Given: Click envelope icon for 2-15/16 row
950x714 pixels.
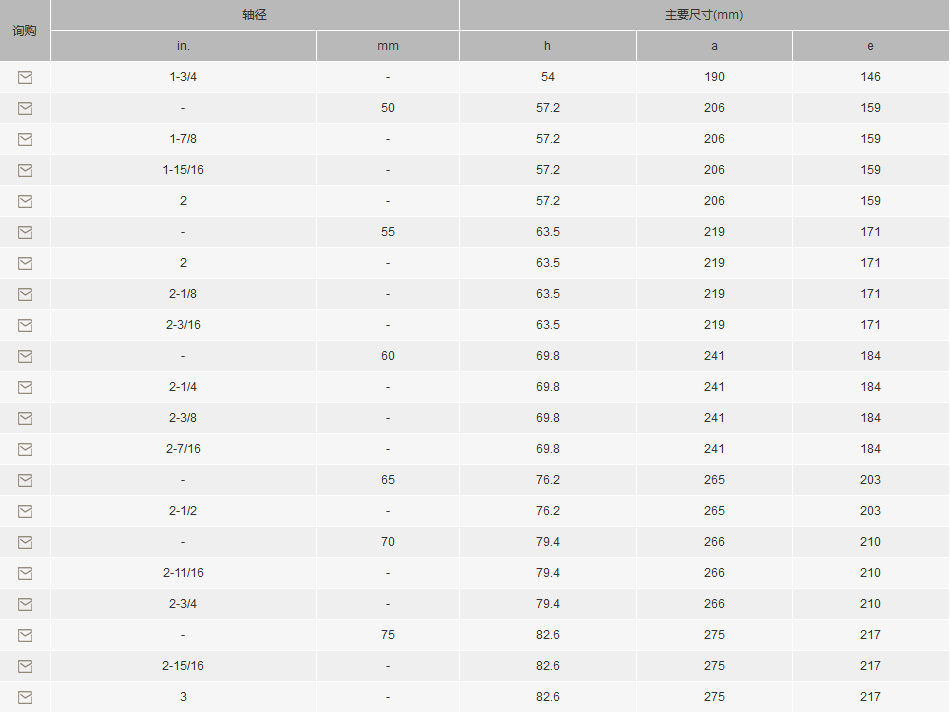Looking at the screenshot, I should [25, 666].
